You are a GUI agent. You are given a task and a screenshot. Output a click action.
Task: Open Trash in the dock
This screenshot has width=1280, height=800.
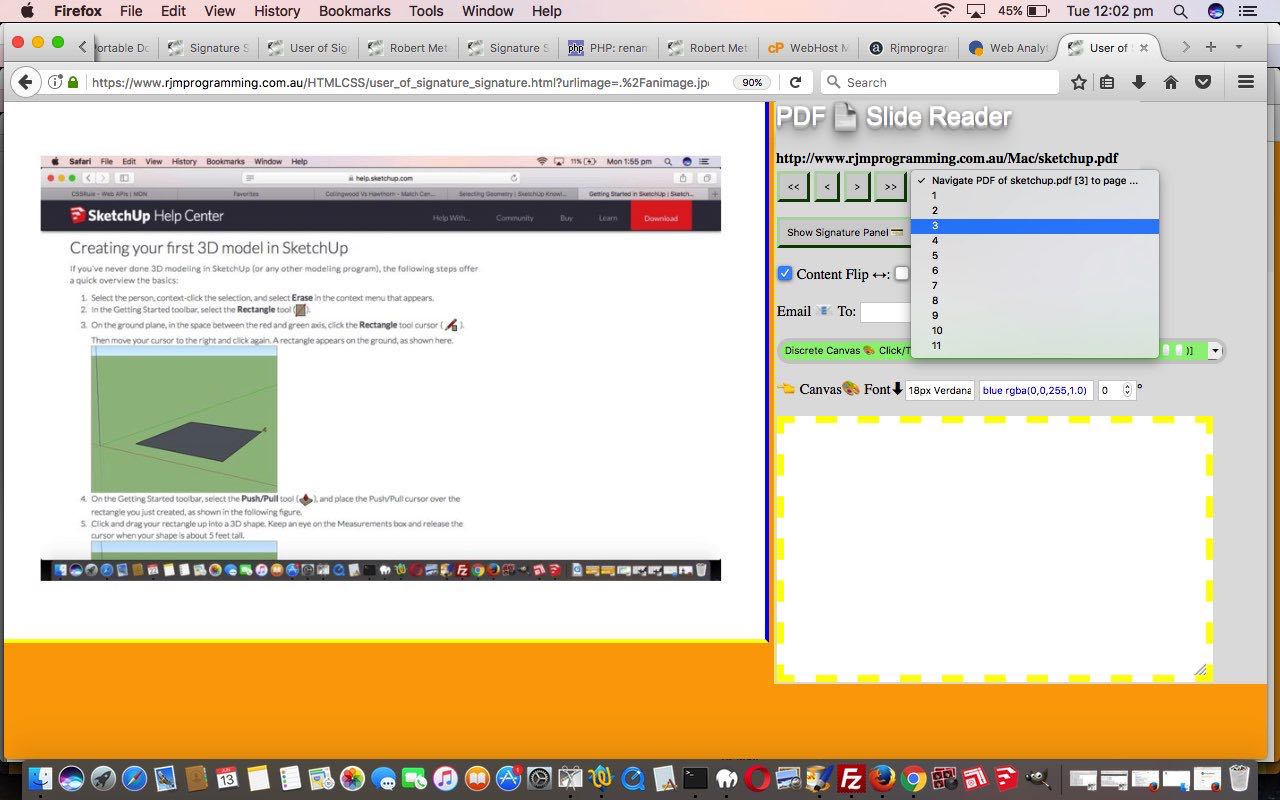coord(1239,778)
